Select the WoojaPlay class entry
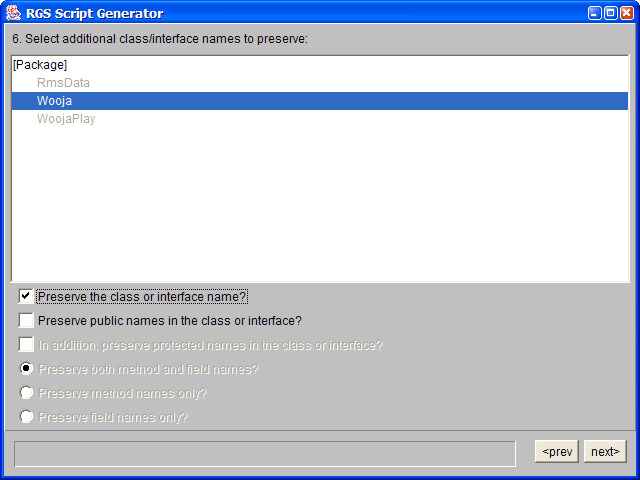This screenshot has width=640, height=480. (66, 118)
